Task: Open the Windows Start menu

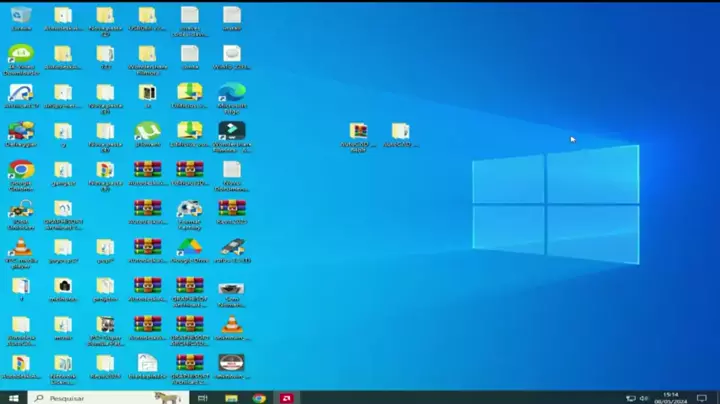Action: (x=13, y=397)
